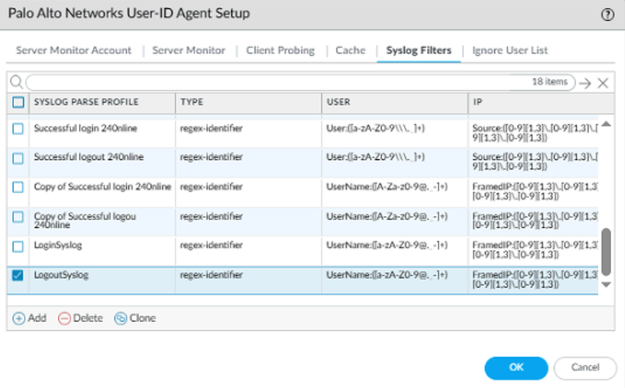Click regex-identifier in the LogoutSyslog row
625x388 pixels.
211,275
